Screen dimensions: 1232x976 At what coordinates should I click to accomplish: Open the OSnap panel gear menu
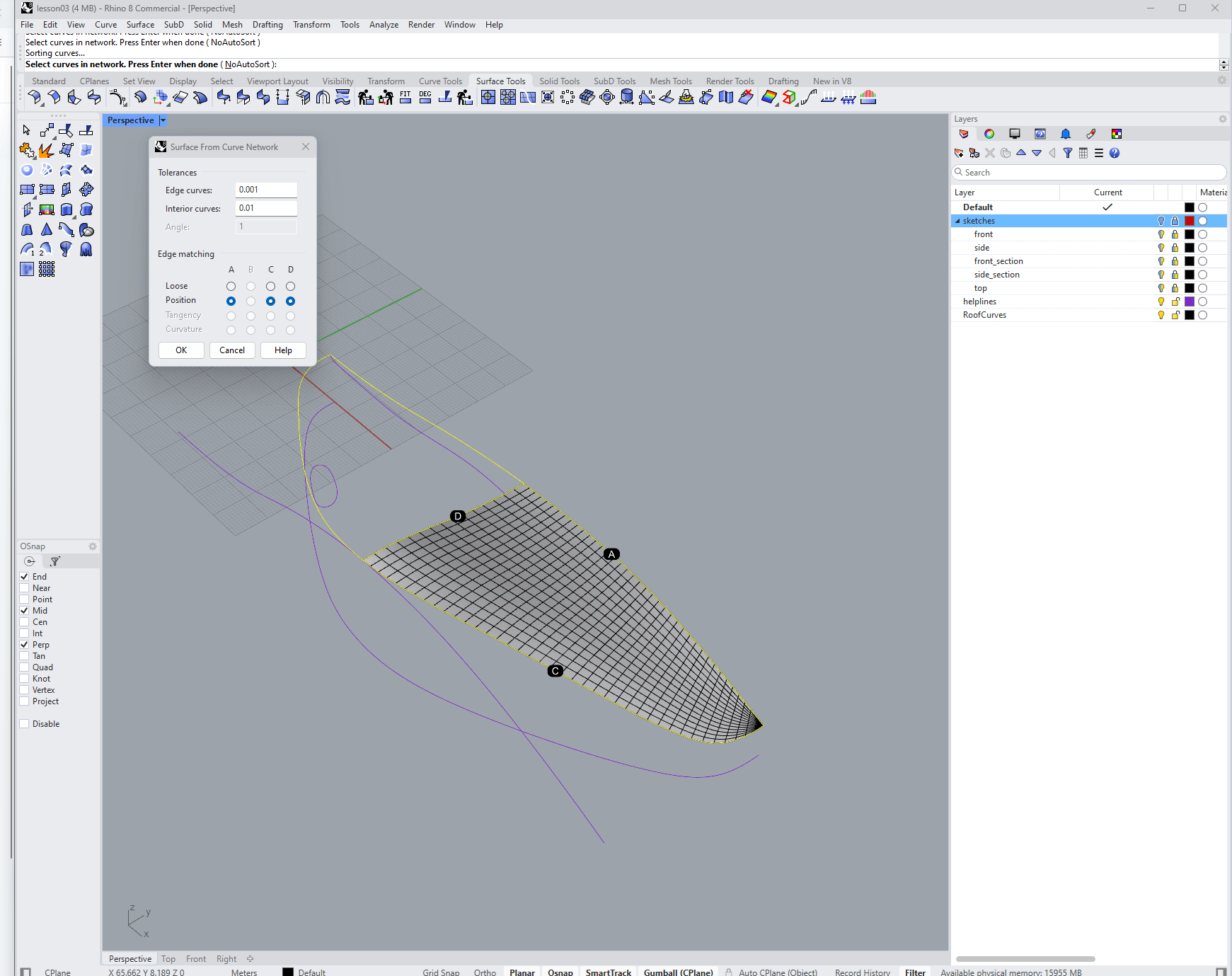(93, 546)
